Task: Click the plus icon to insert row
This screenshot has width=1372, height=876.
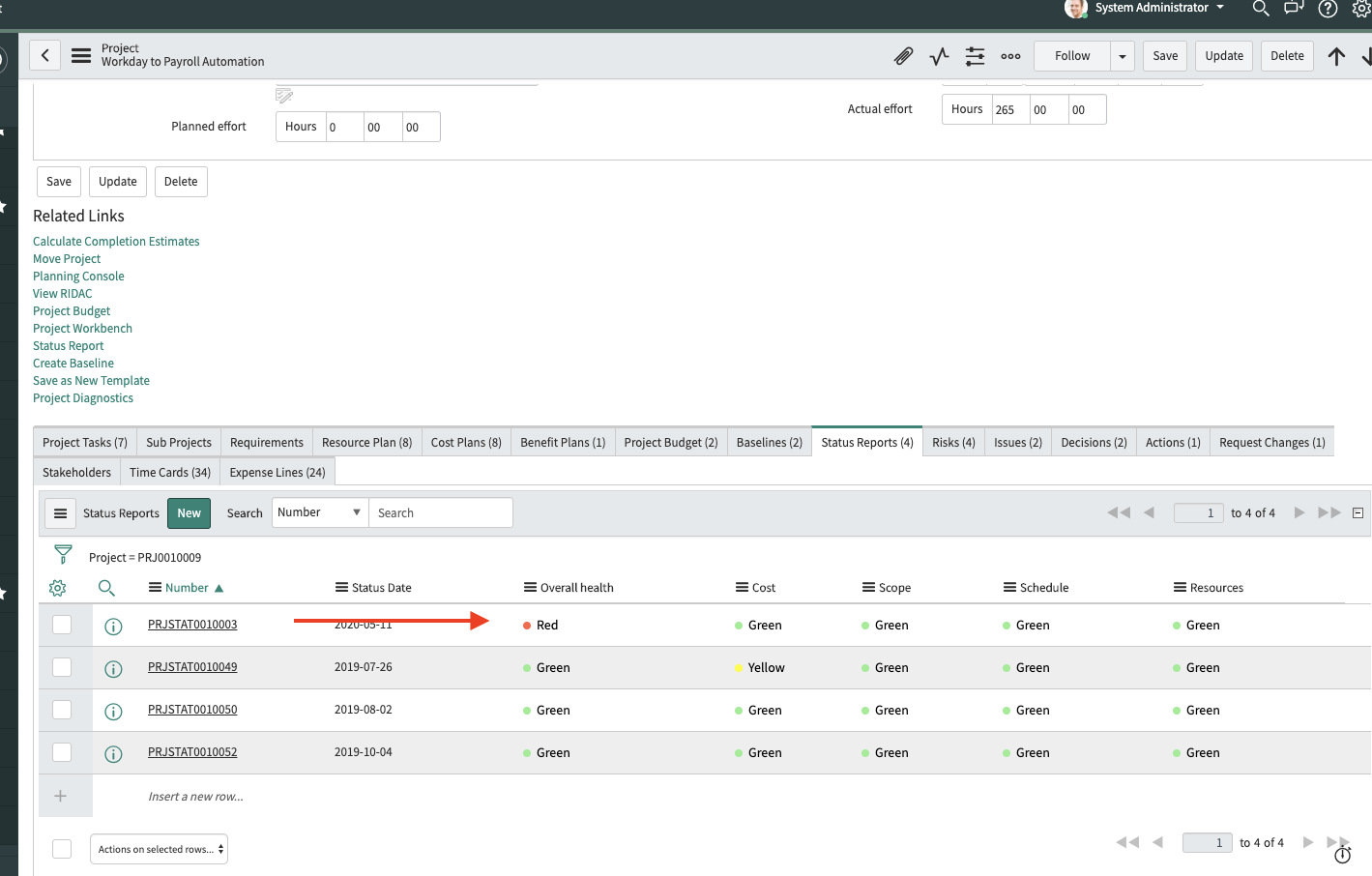Action: click(60, 796)
